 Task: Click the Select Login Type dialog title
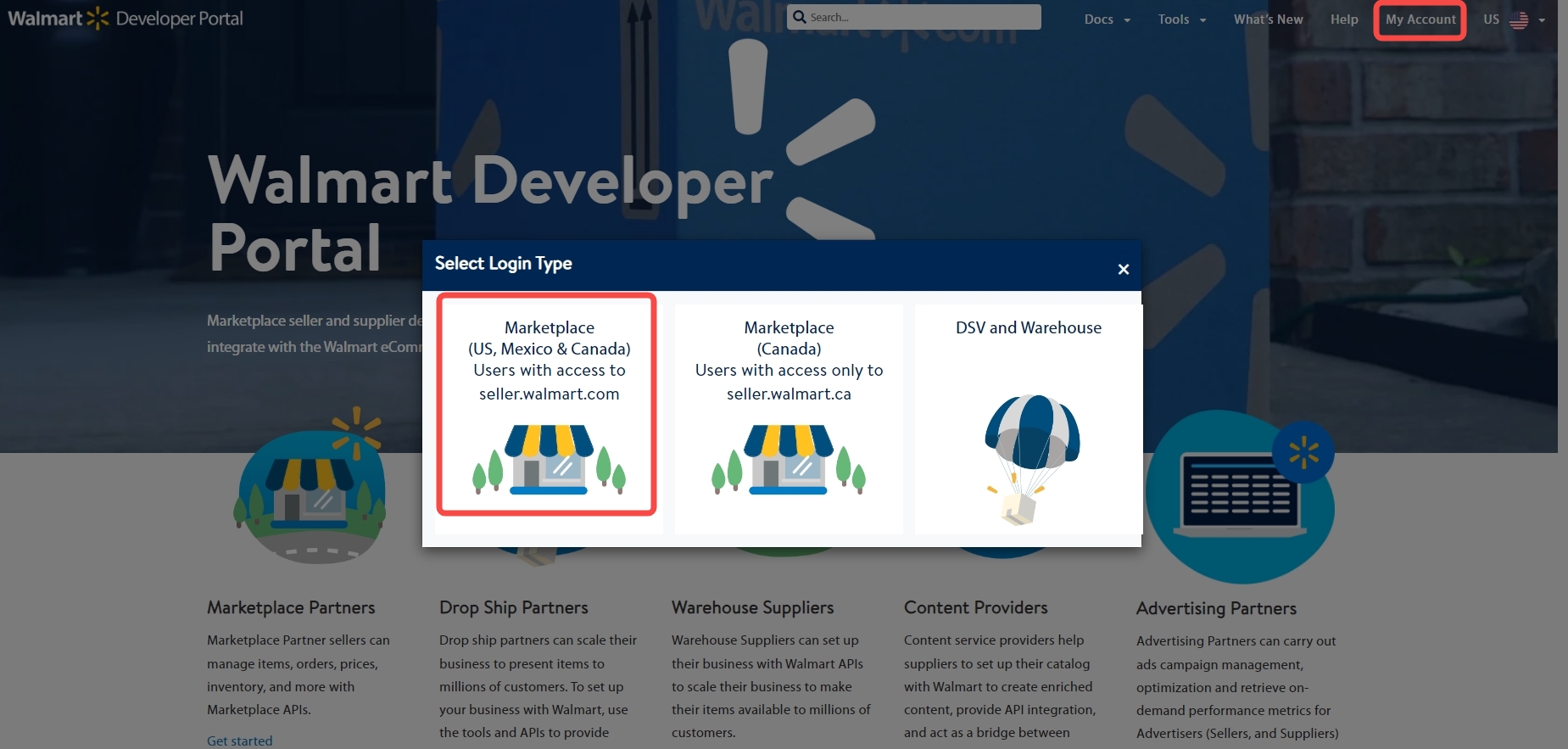click(x=504, y=264)
